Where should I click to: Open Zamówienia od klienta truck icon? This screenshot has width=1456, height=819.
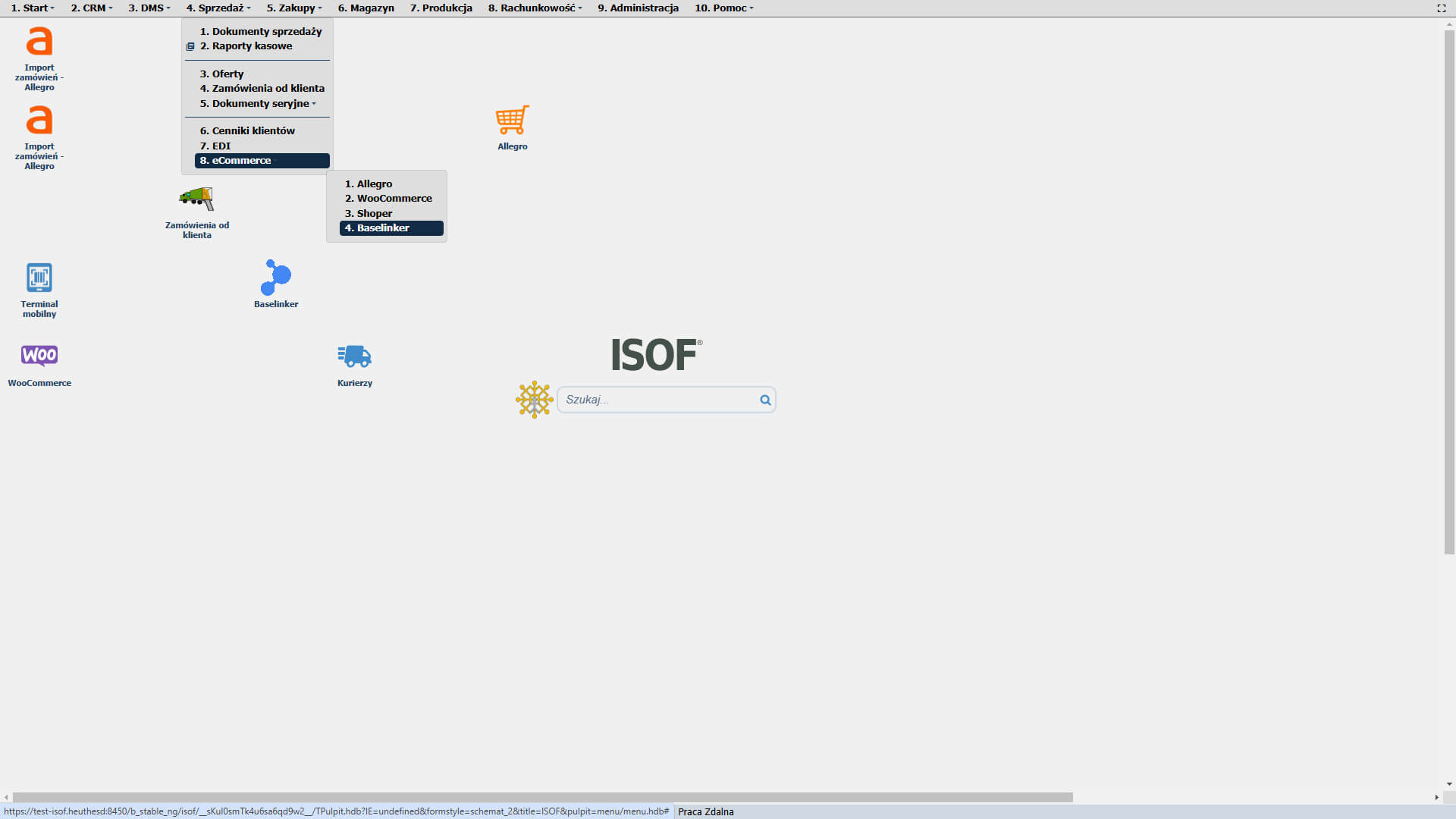(x=196, y=199)
